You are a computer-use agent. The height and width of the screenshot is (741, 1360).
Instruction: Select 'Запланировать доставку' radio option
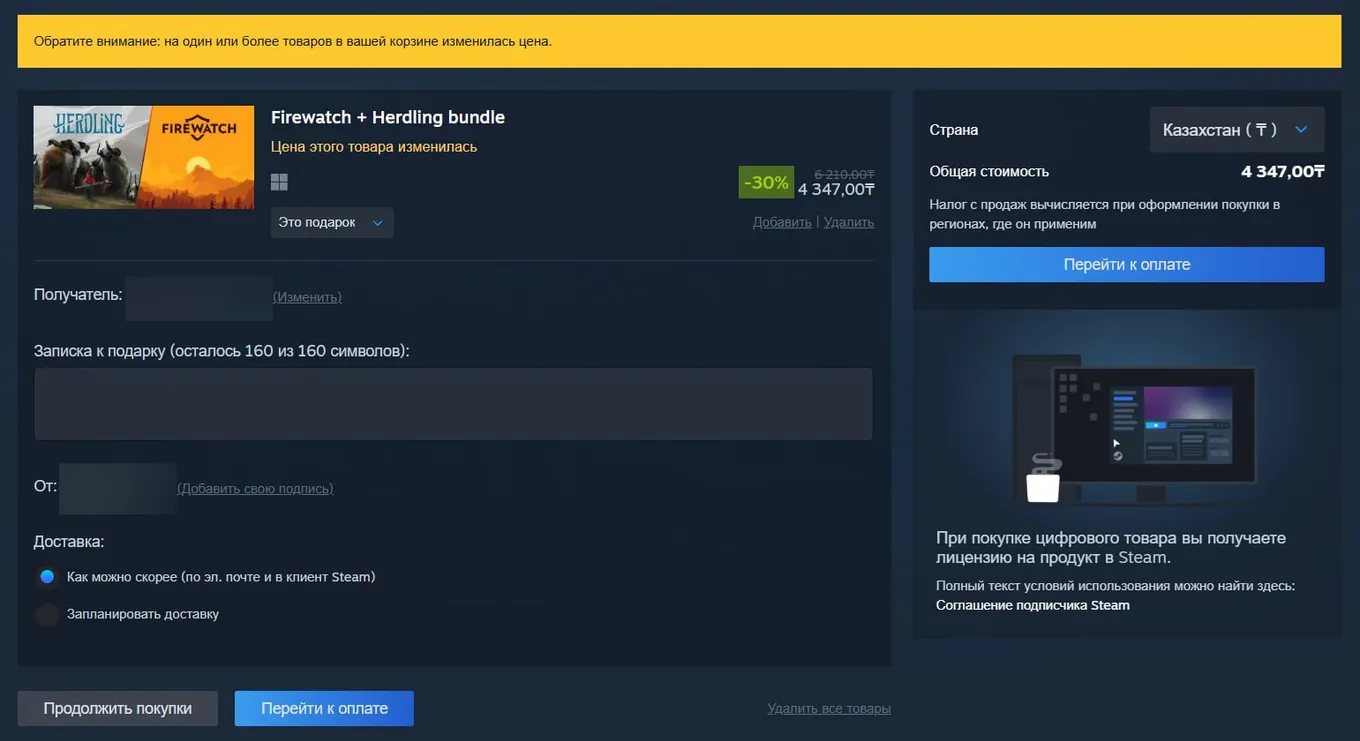47,614
